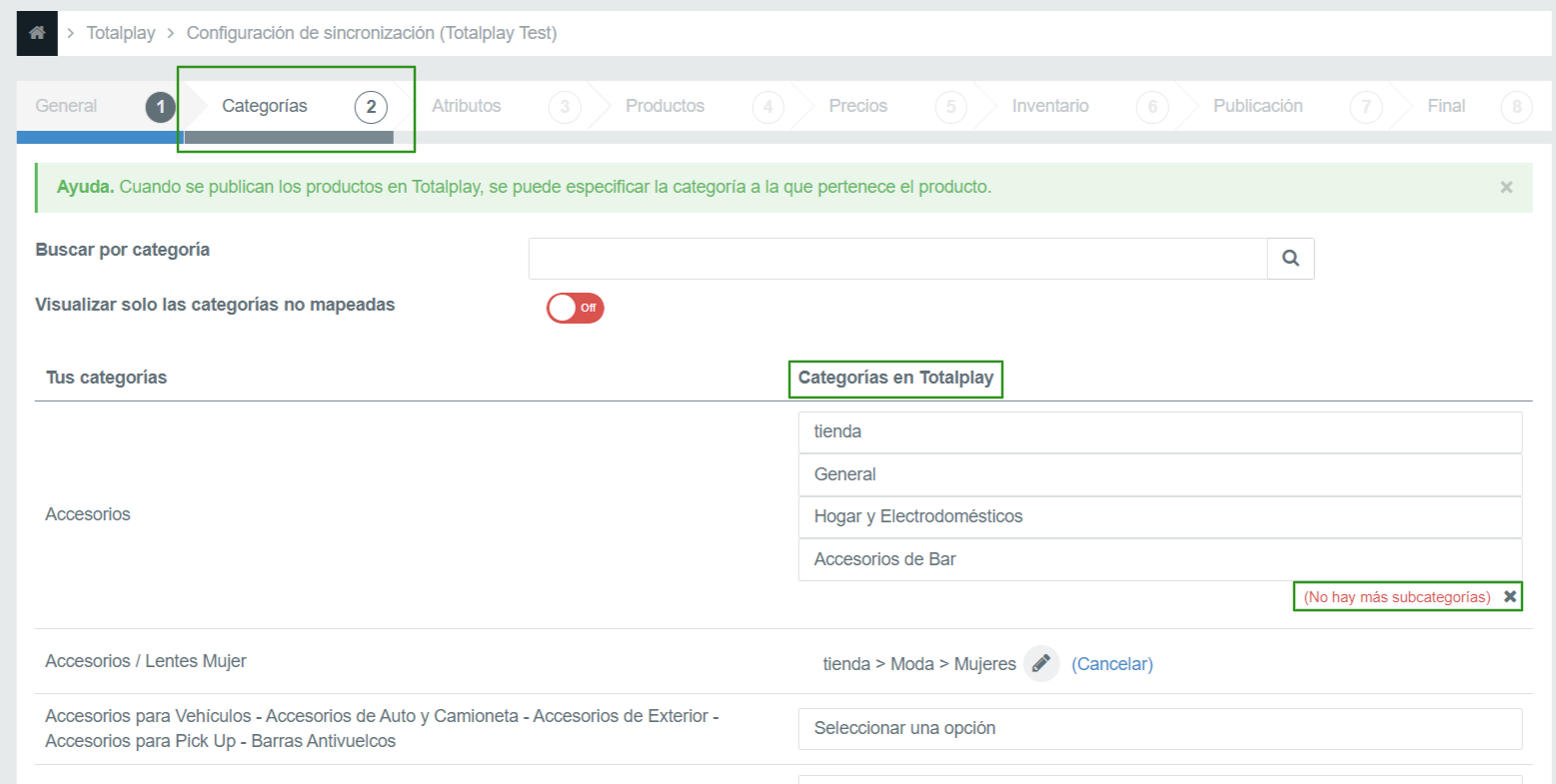Click 'Categorías en Totalplay' column header

(x=895, y=378)
